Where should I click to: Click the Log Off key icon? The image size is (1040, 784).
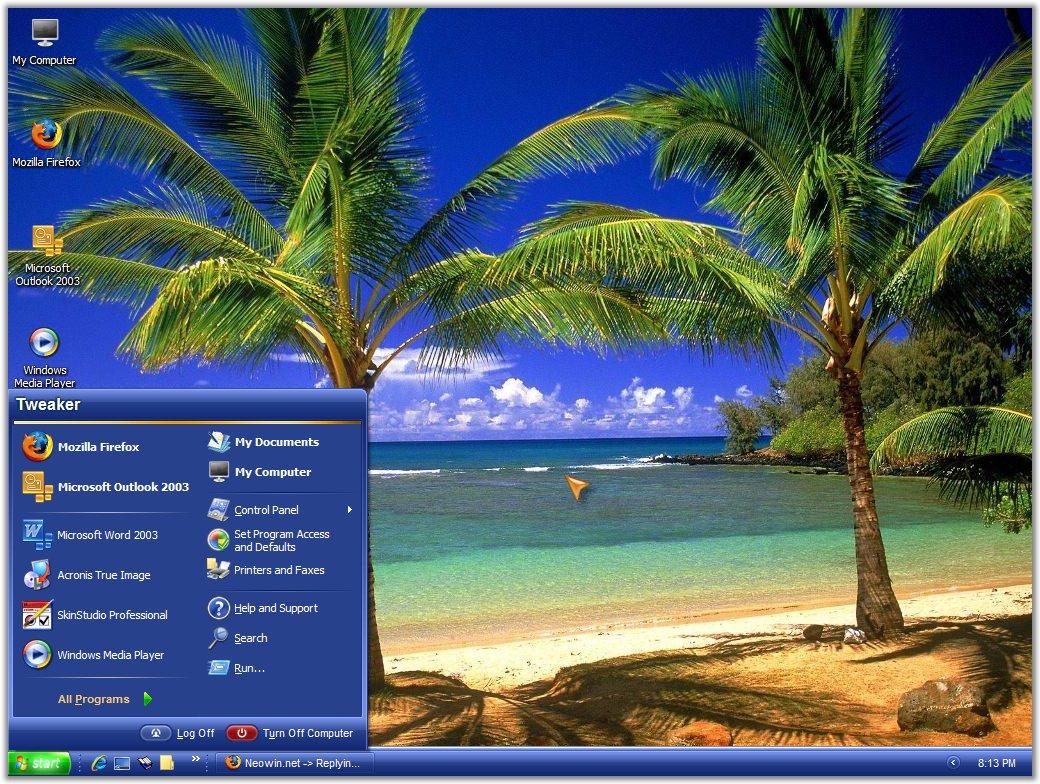click(156, 733)
